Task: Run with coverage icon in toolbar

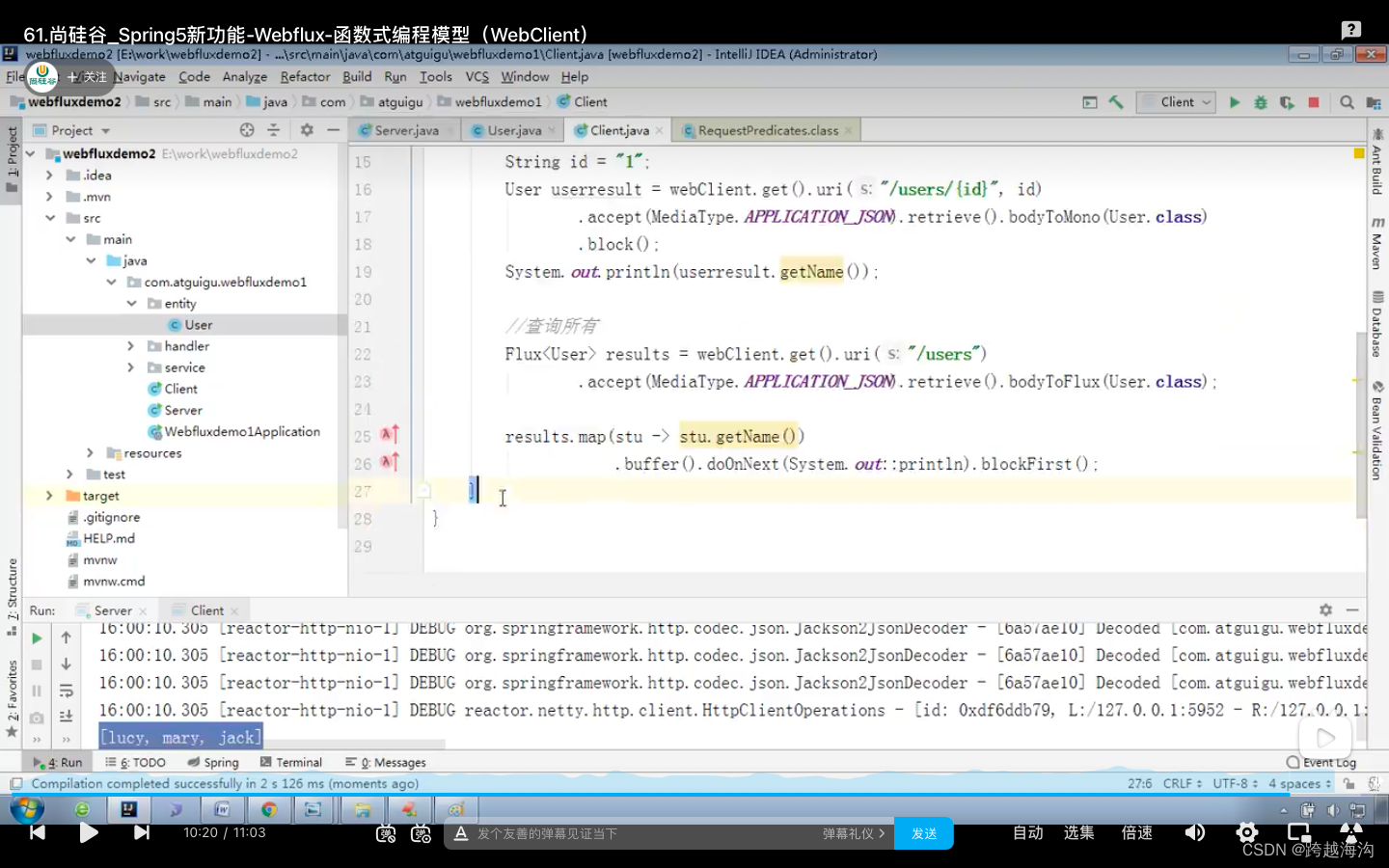Action: point(1287,102)
